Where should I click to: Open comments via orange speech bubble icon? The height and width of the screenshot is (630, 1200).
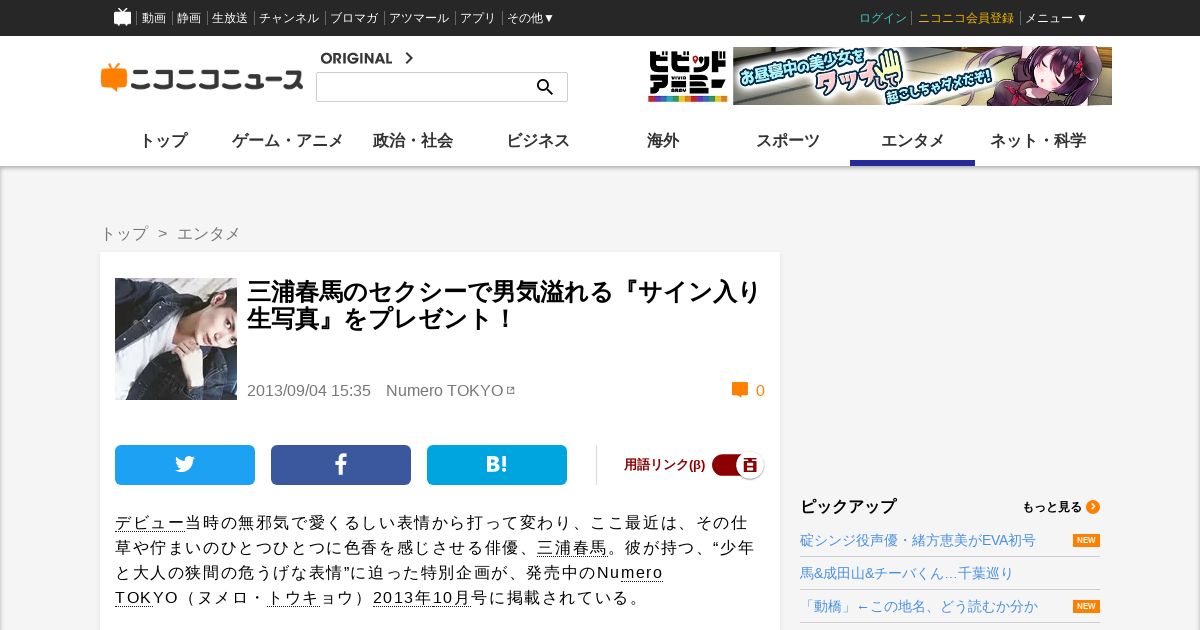(x=740, y=390)
